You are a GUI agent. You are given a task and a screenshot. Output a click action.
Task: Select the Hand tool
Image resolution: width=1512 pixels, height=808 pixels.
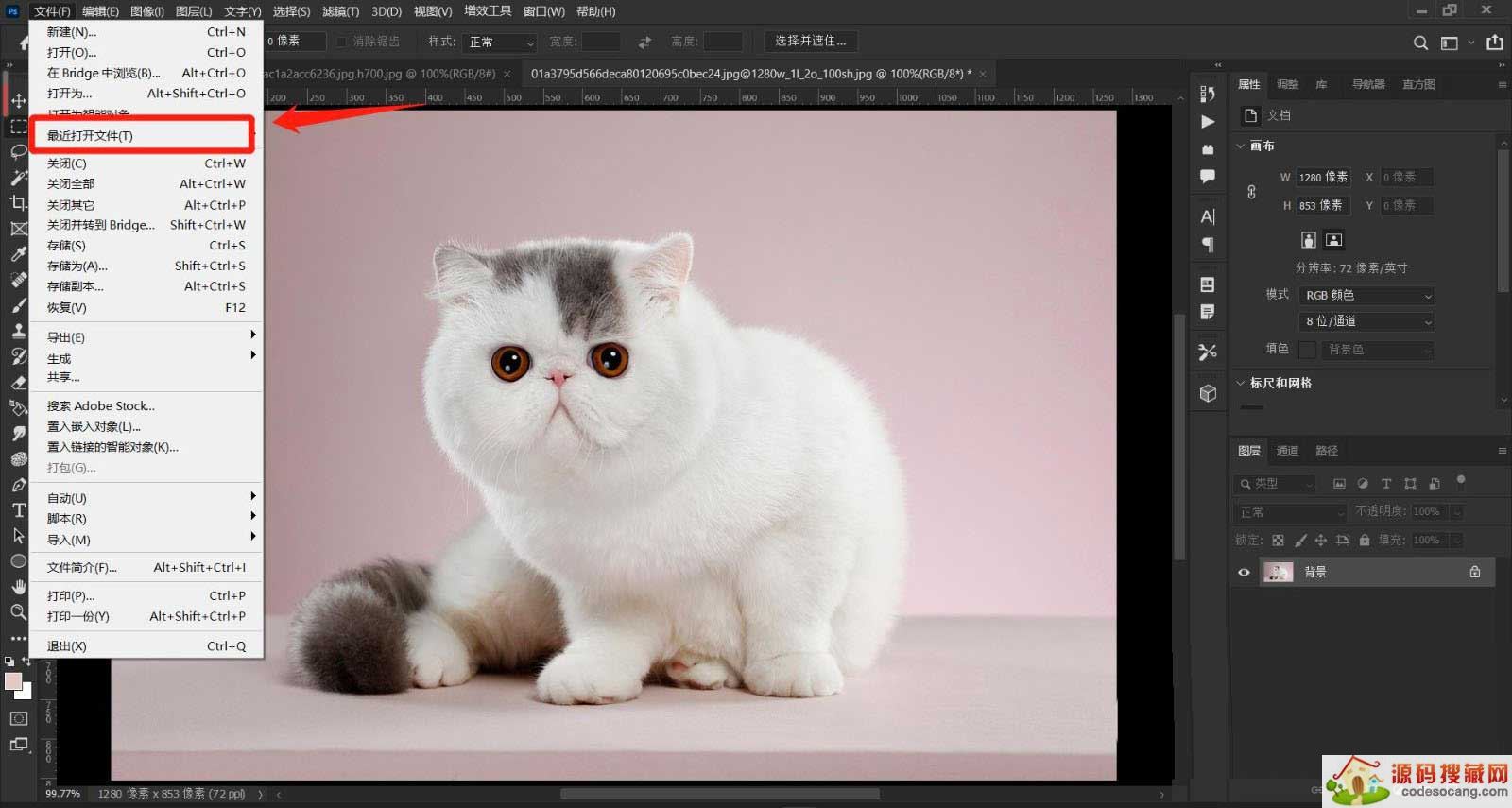tap(18, 587)
